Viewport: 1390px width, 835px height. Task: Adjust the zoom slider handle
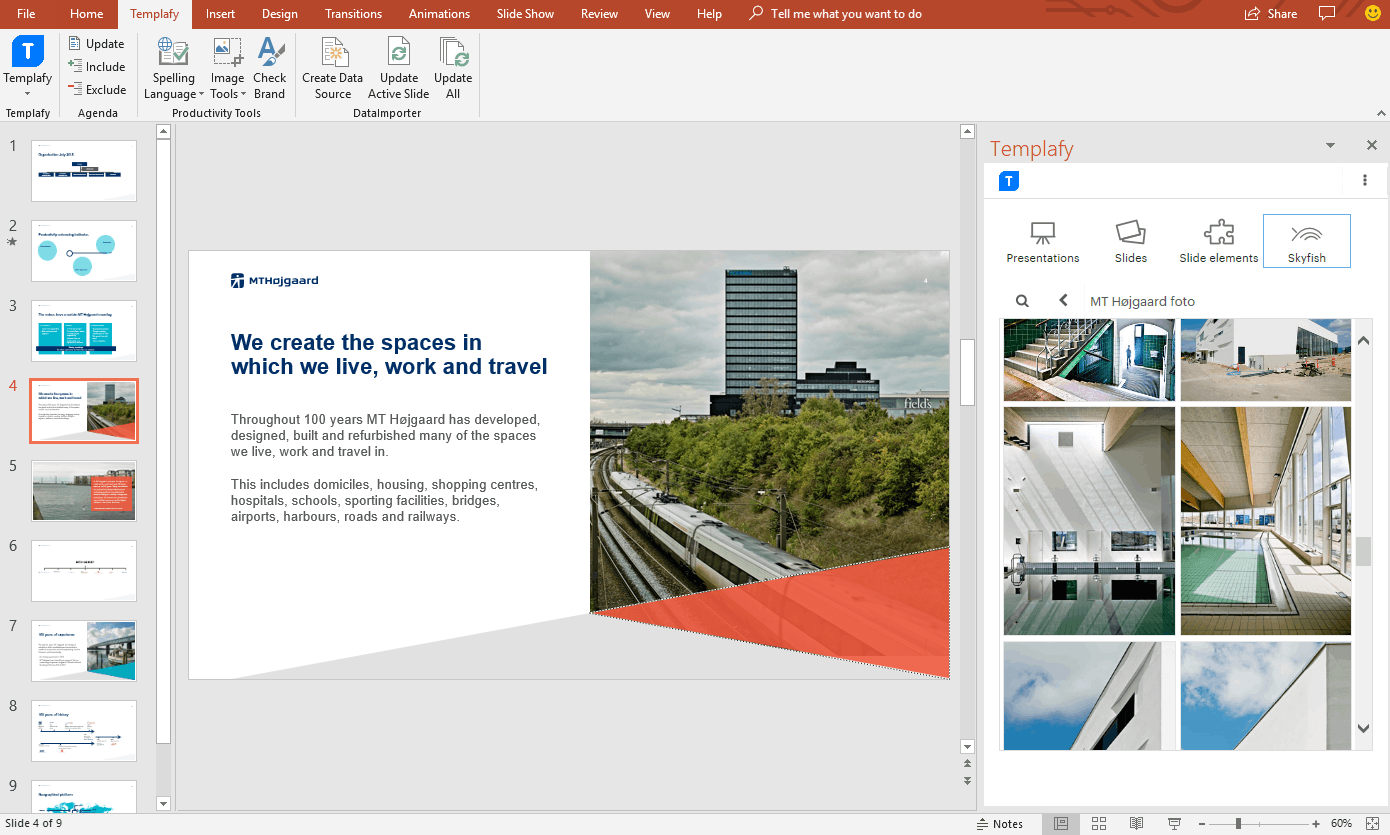[x=1238, y=824]
